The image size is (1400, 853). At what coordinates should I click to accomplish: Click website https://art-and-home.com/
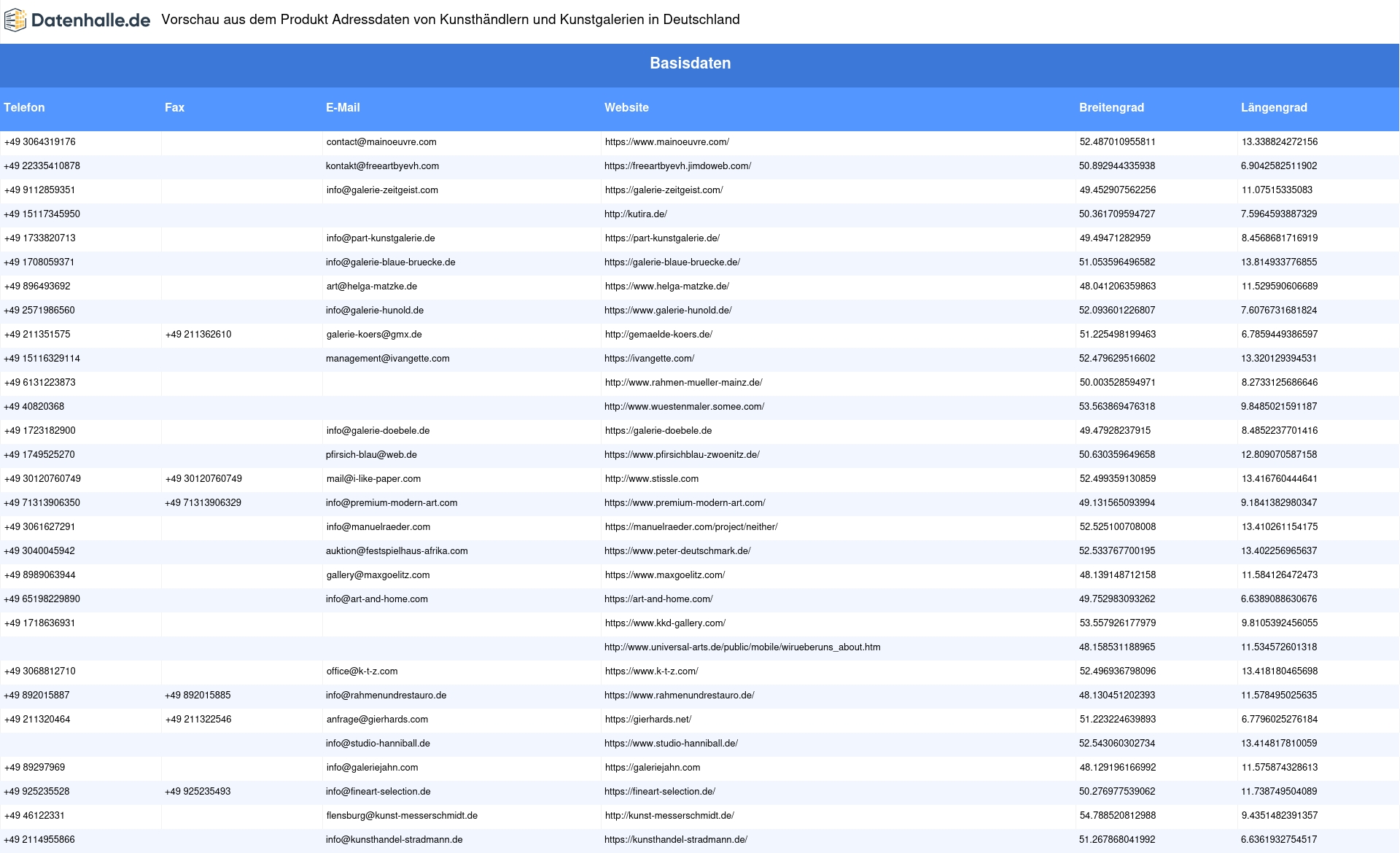click(x=658, y=599)
